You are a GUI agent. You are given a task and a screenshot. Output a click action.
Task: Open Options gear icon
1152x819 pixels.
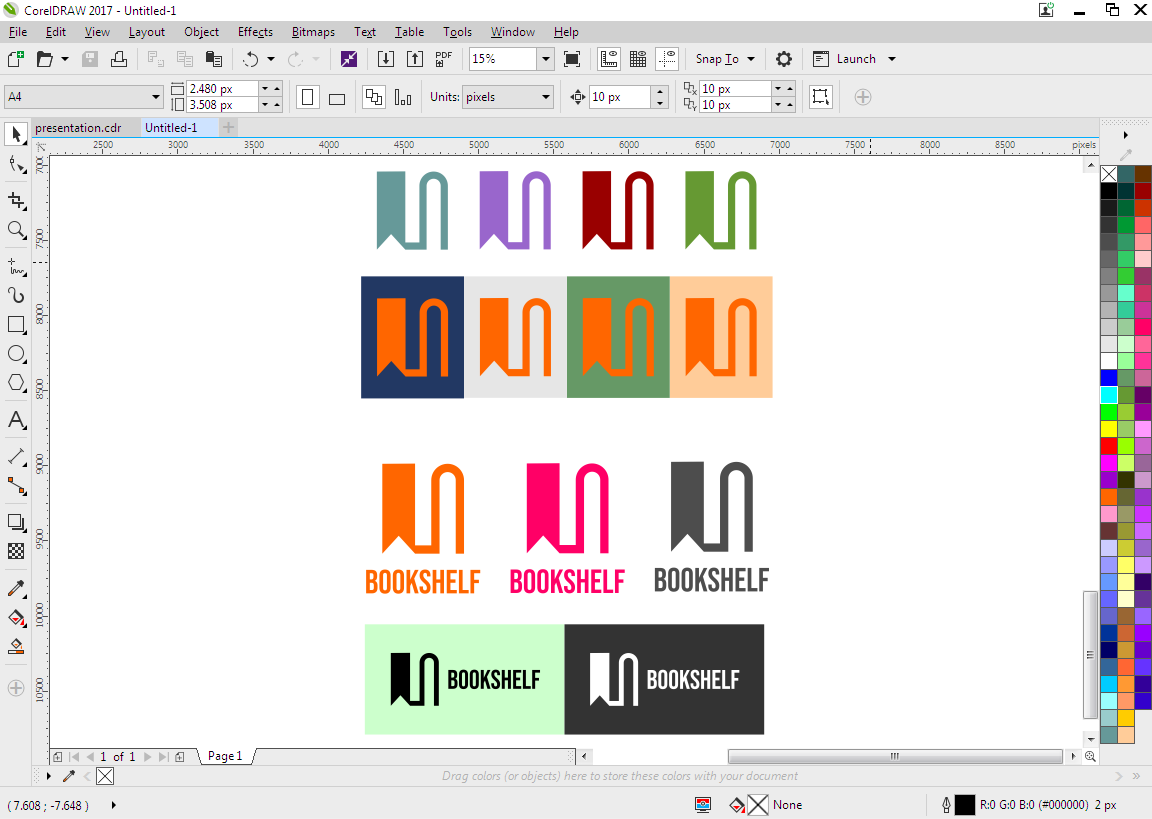784,59
